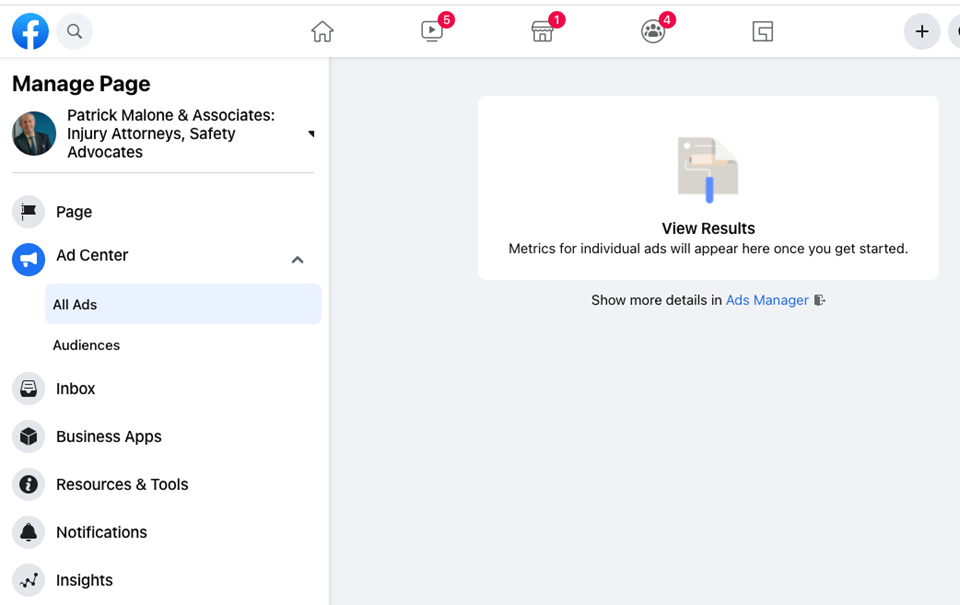Click the Insights graph icon
The height and width of the screenshot is (605, 960).
point(28,580)
